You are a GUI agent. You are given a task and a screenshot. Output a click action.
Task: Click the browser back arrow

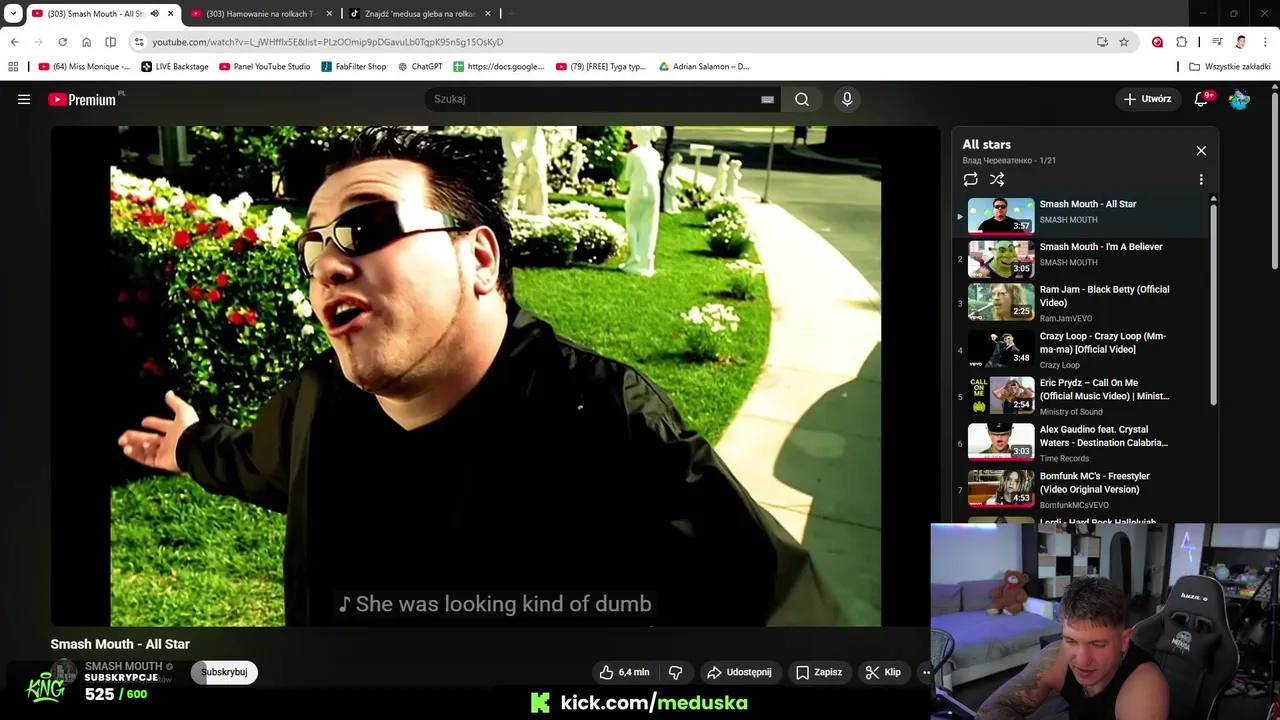click(x=14, y=42)
